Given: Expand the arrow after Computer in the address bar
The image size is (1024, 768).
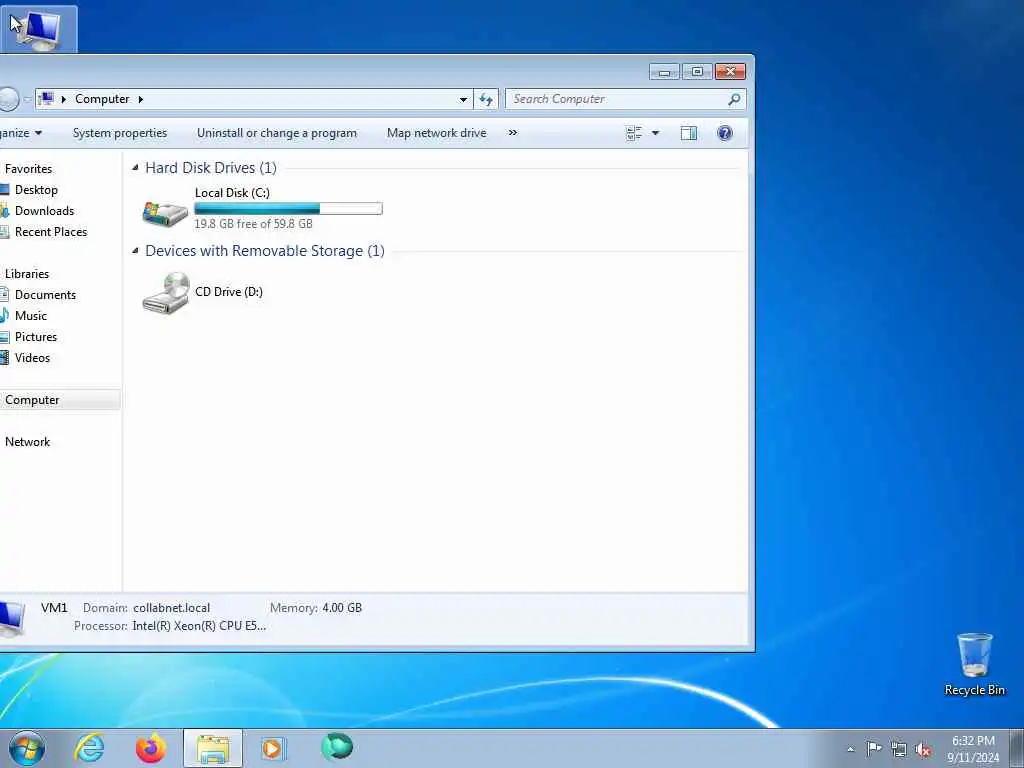Looking at the screenshot, I should pos(140,99).
